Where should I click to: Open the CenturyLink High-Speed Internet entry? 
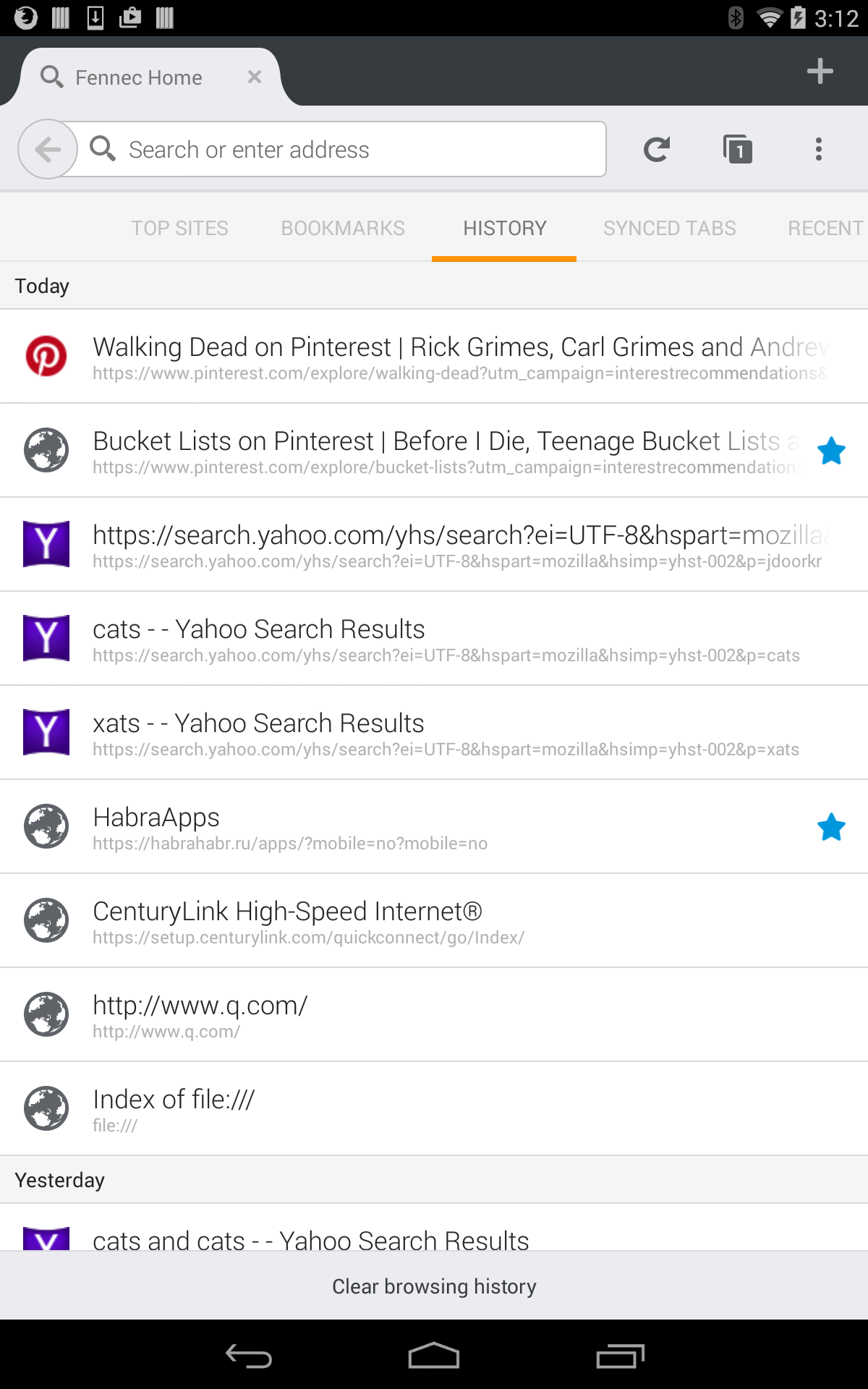click(434, 921)
